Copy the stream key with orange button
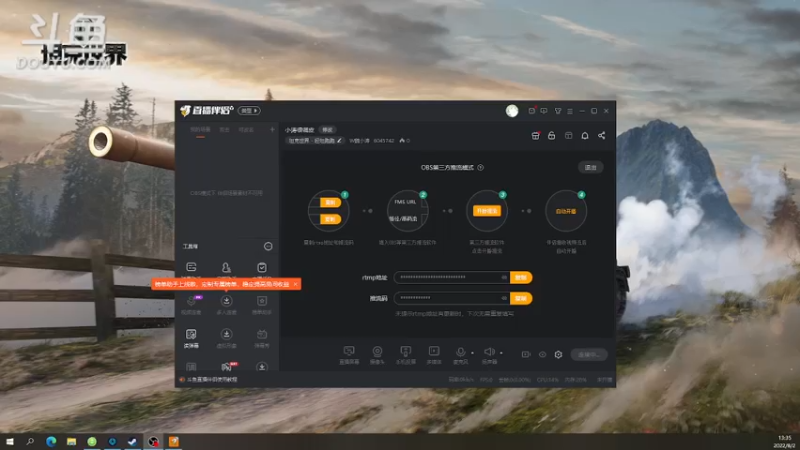The width and height of the screenshot is (800, 450). click(x=521, y=298)
